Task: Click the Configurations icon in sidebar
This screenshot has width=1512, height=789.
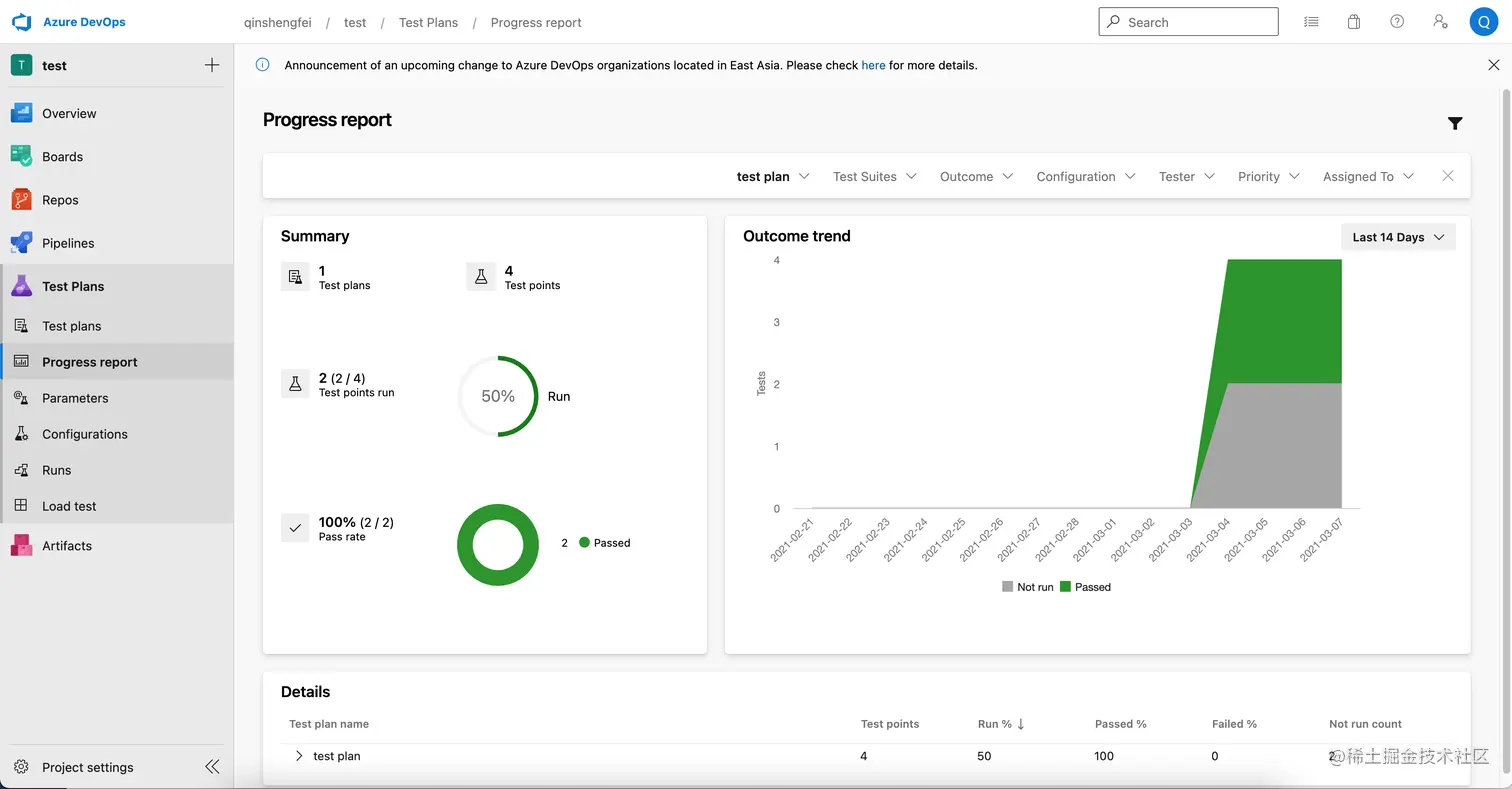Action: tap(21, 434)
